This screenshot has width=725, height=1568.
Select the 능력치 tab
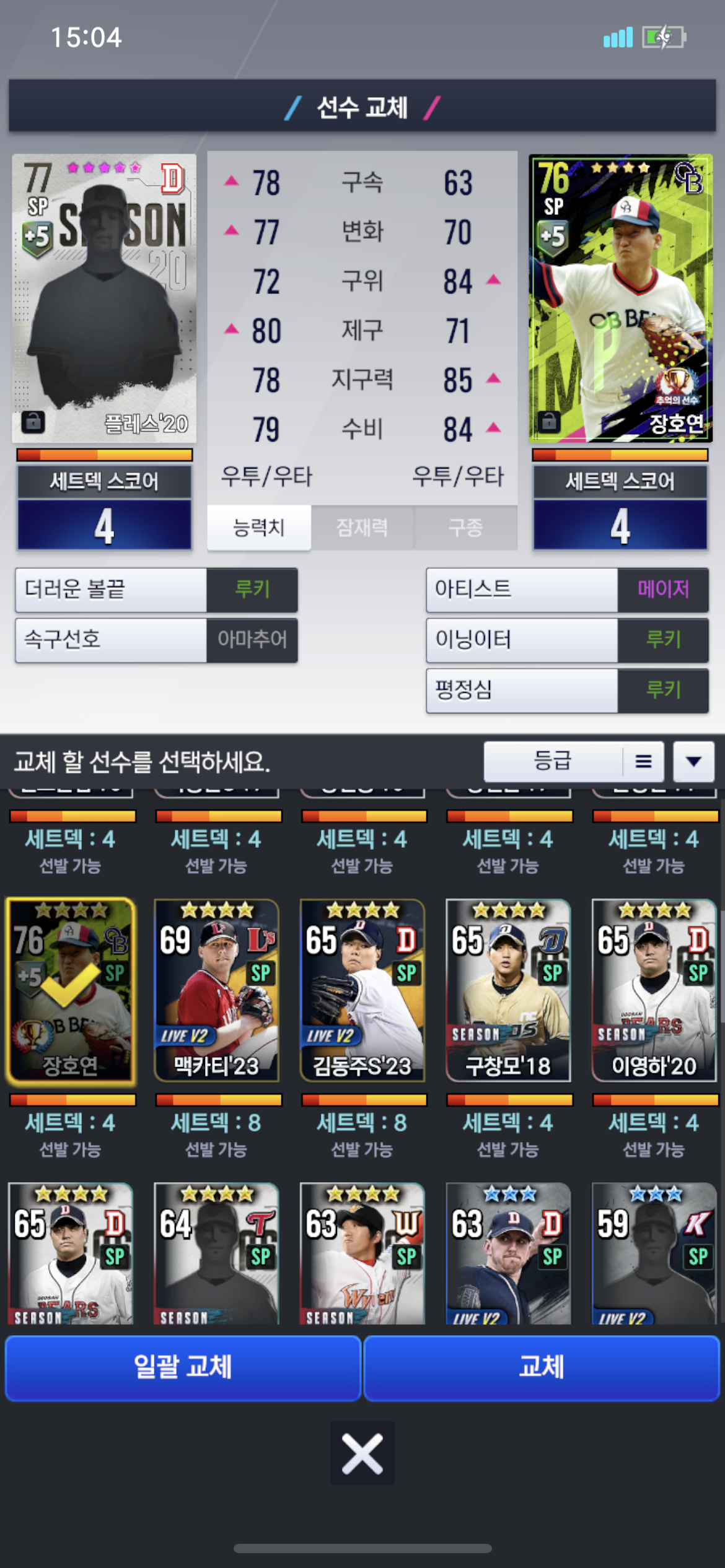[x=259, y=528]
